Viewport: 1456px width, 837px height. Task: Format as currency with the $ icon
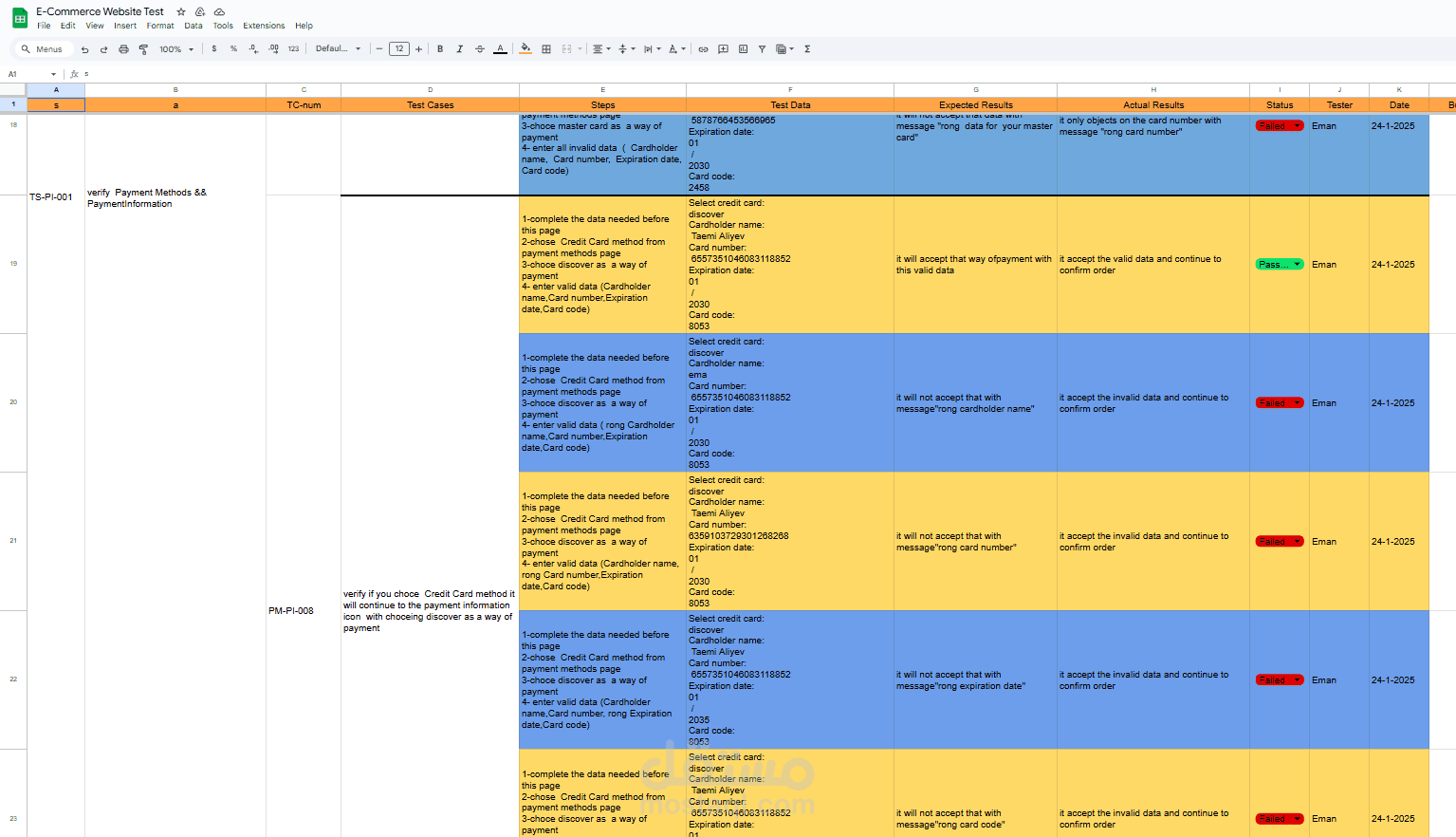click(x=214, y=48)
